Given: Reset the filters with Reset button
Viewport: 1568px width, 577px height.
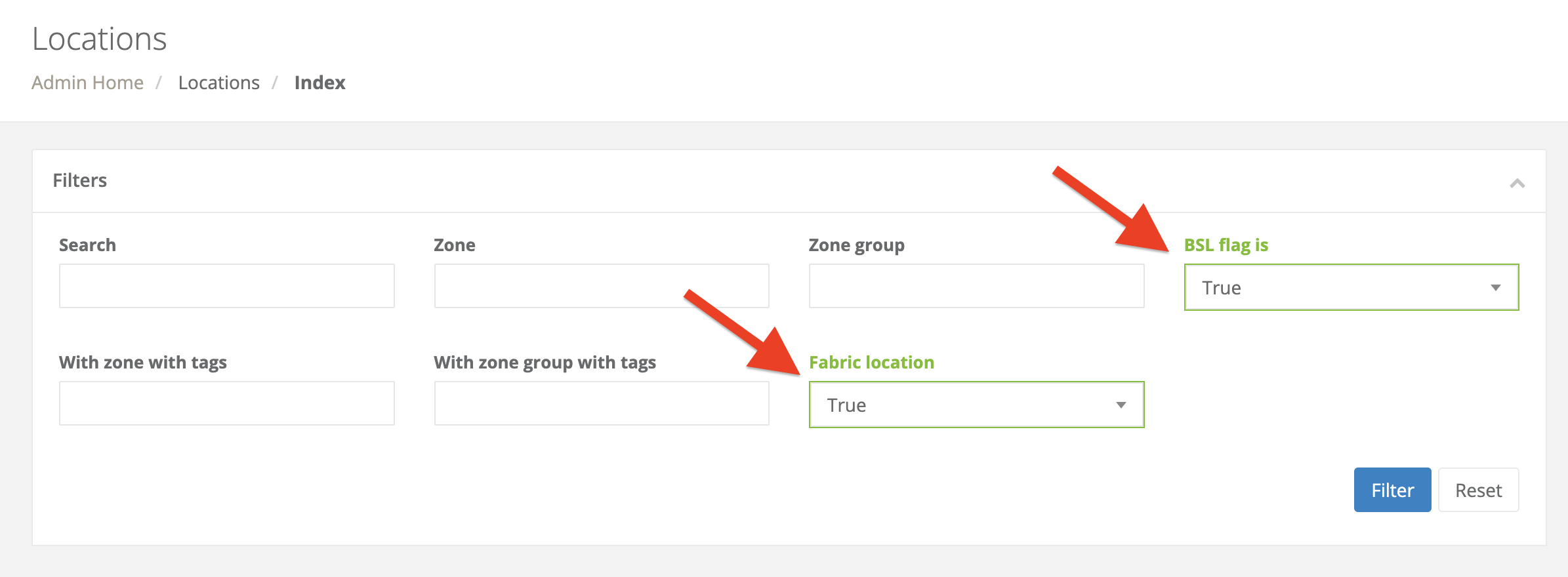Looking at the screenshot, I should (x=1478, y=490).
